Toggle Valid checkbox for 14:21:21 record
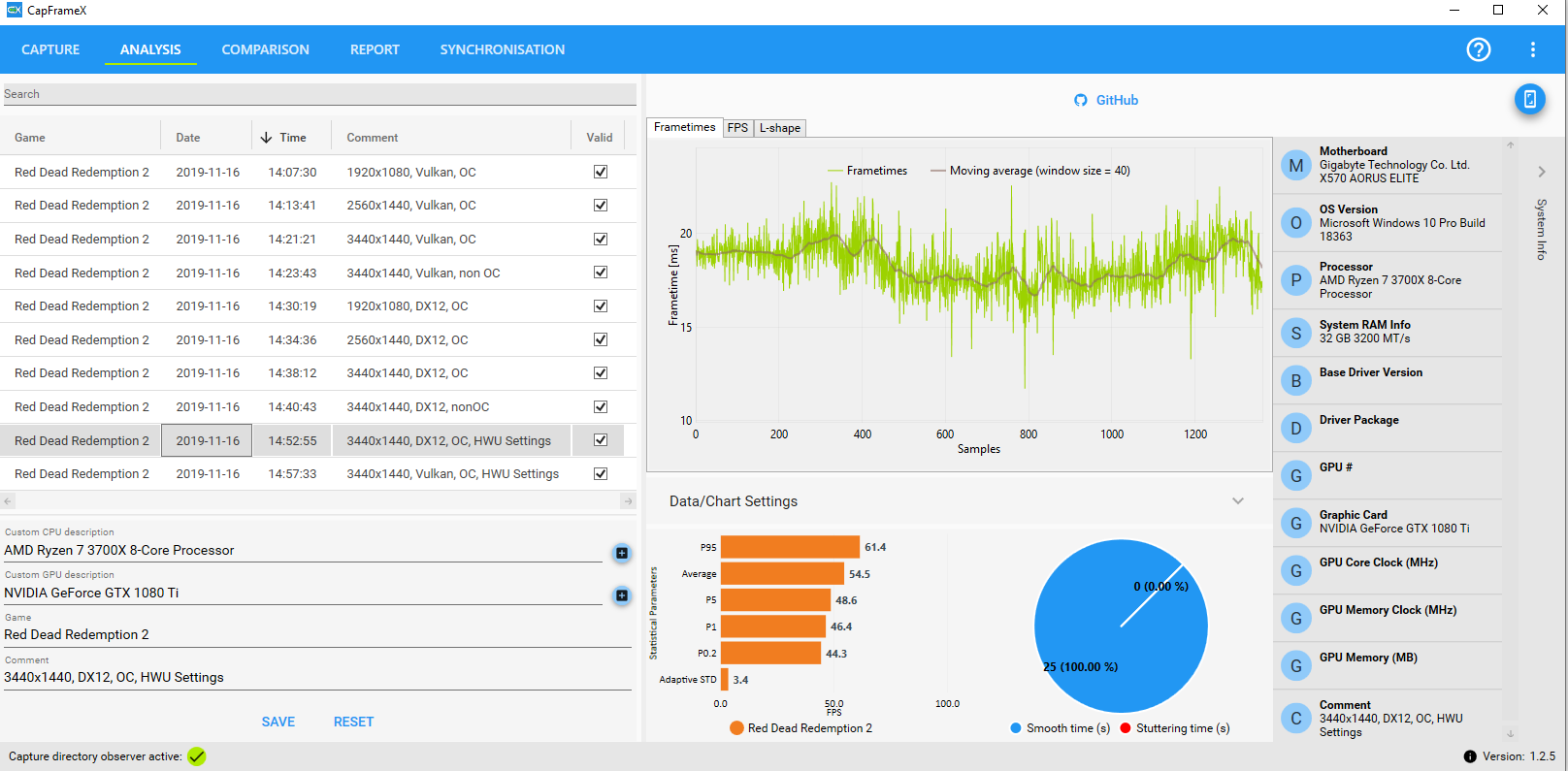This screenshot has width=1568, height=771. coord(601,239)
